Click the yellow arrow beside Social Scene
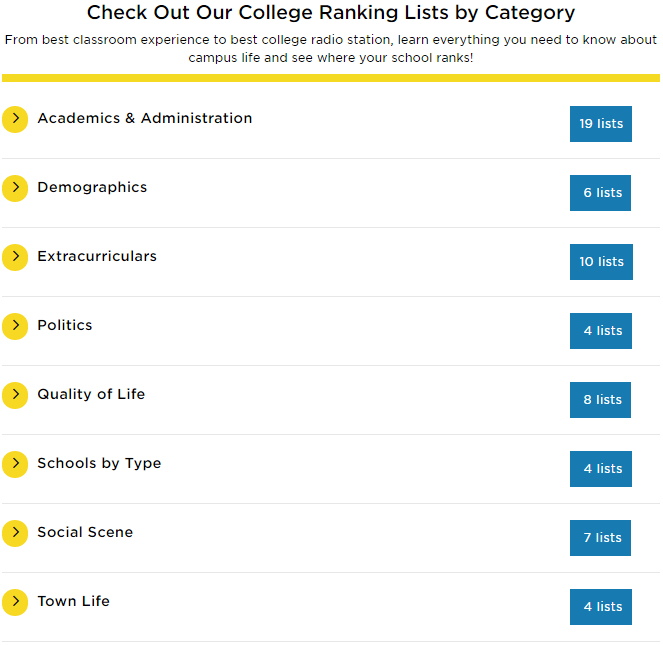Image resolution: width=663 pixels, height=645 pixels. 15,533
